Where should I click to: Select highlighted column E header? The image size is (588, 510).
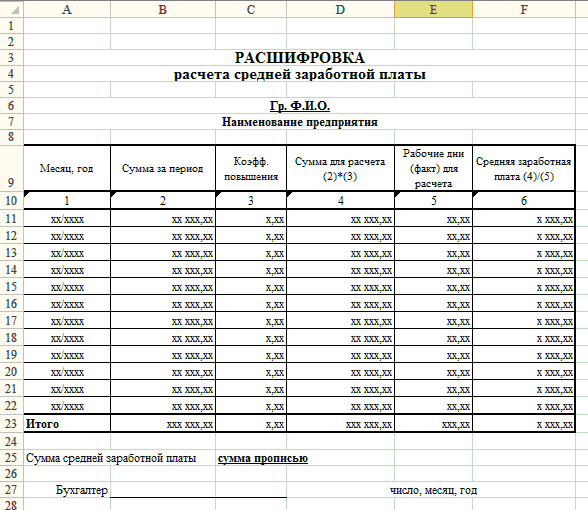434,9
